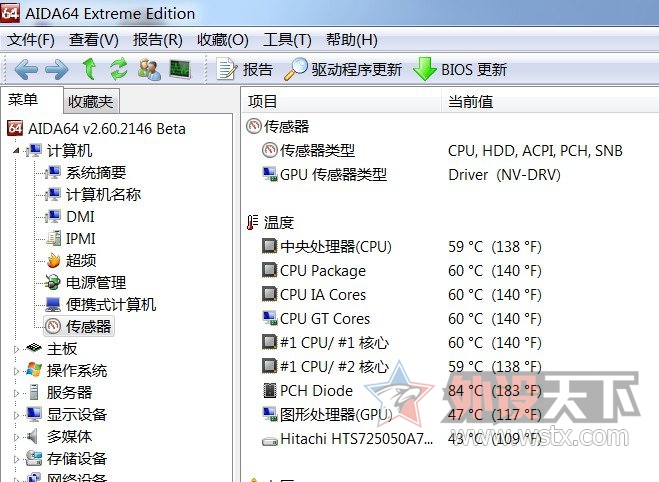Click the Hitachi hard drive icon
This screenshot has width=659, height=482.
click(269, 441)
